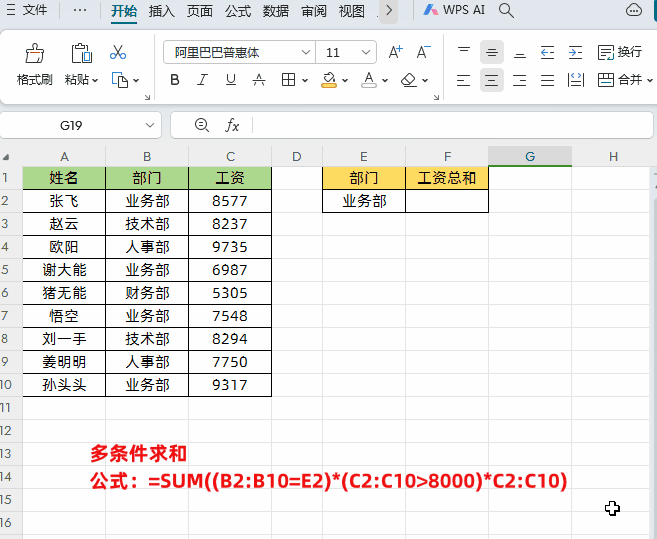The width and height of the screenshot is (657, 539).
Task: Expand the Name Box dropdown
Action: [150, 125]
